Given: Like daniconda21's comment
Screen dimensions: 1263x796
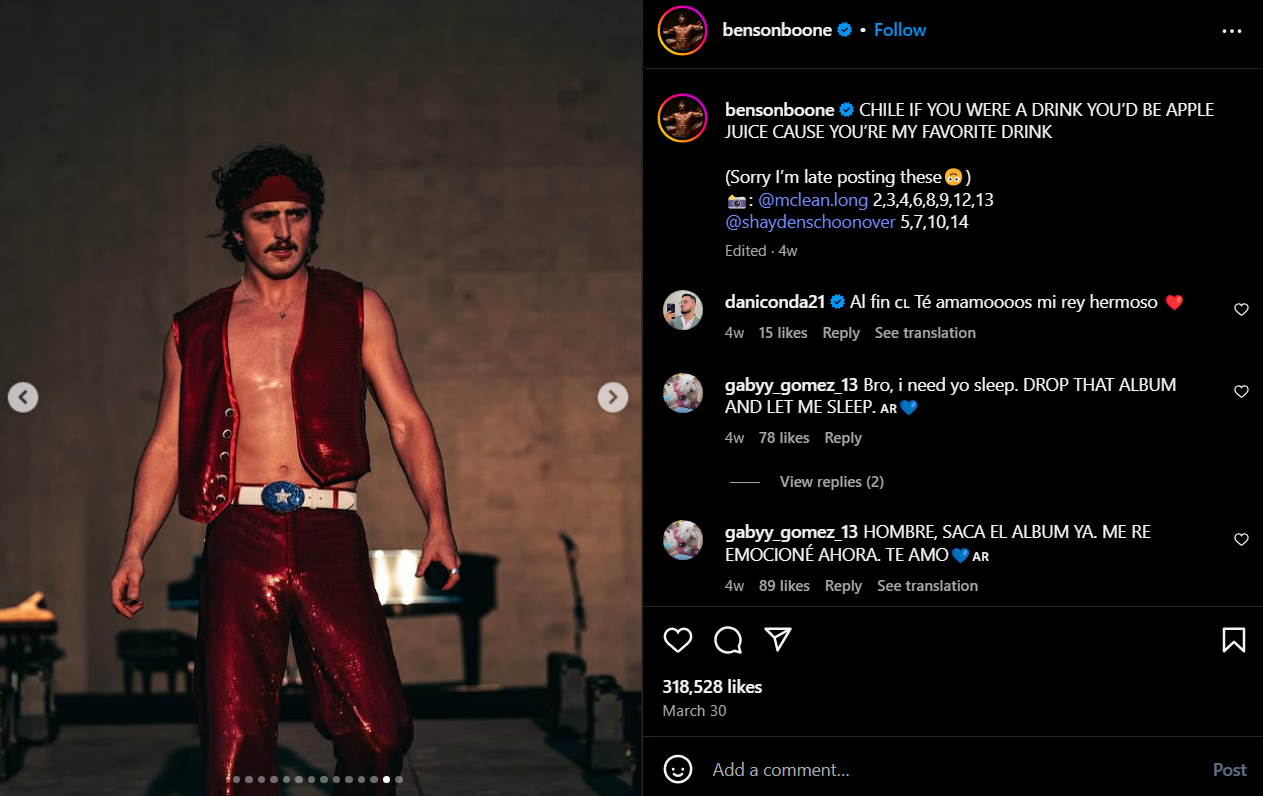Looking at the screenshot, I should click(1241, 310).
